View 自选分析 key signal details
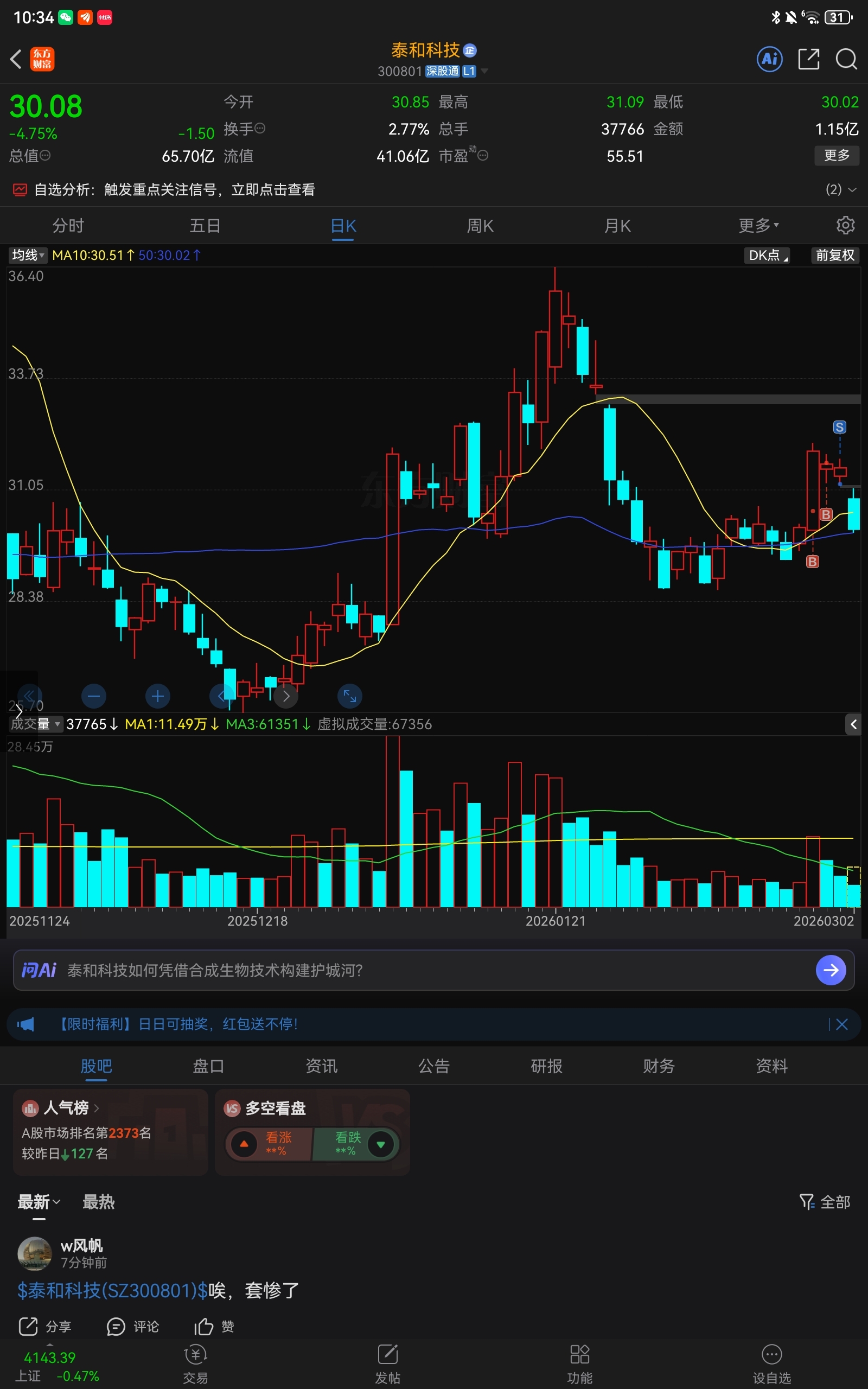The image size is (868, 1389). pos(175,189)
